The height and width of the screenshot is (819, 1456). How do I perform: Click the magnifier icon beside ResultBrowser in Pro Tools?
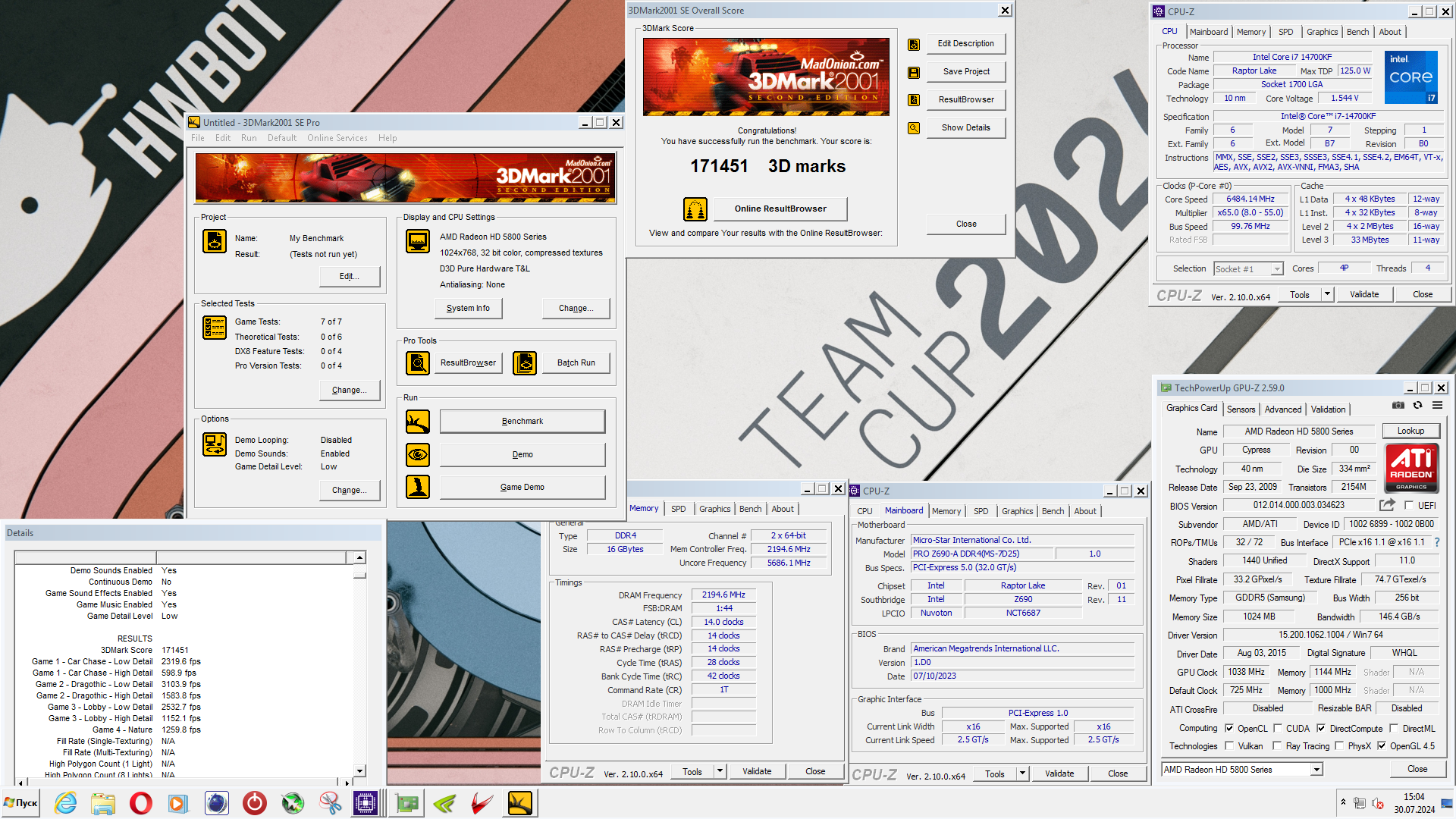point(418,363)
